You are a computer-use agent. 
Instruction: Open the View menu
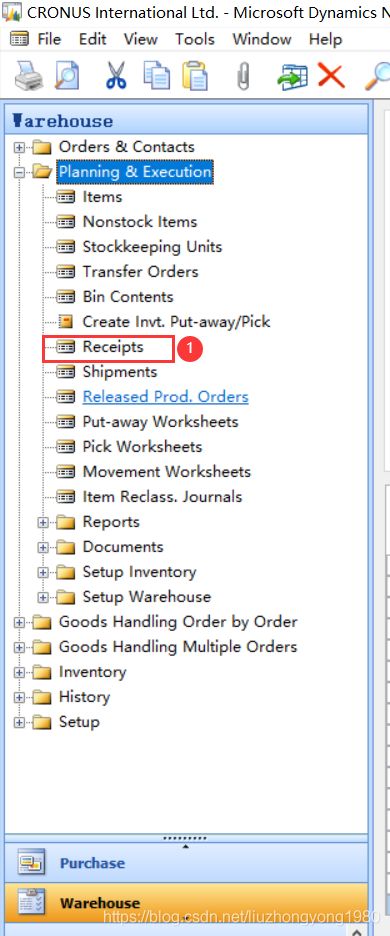(140, 39)
